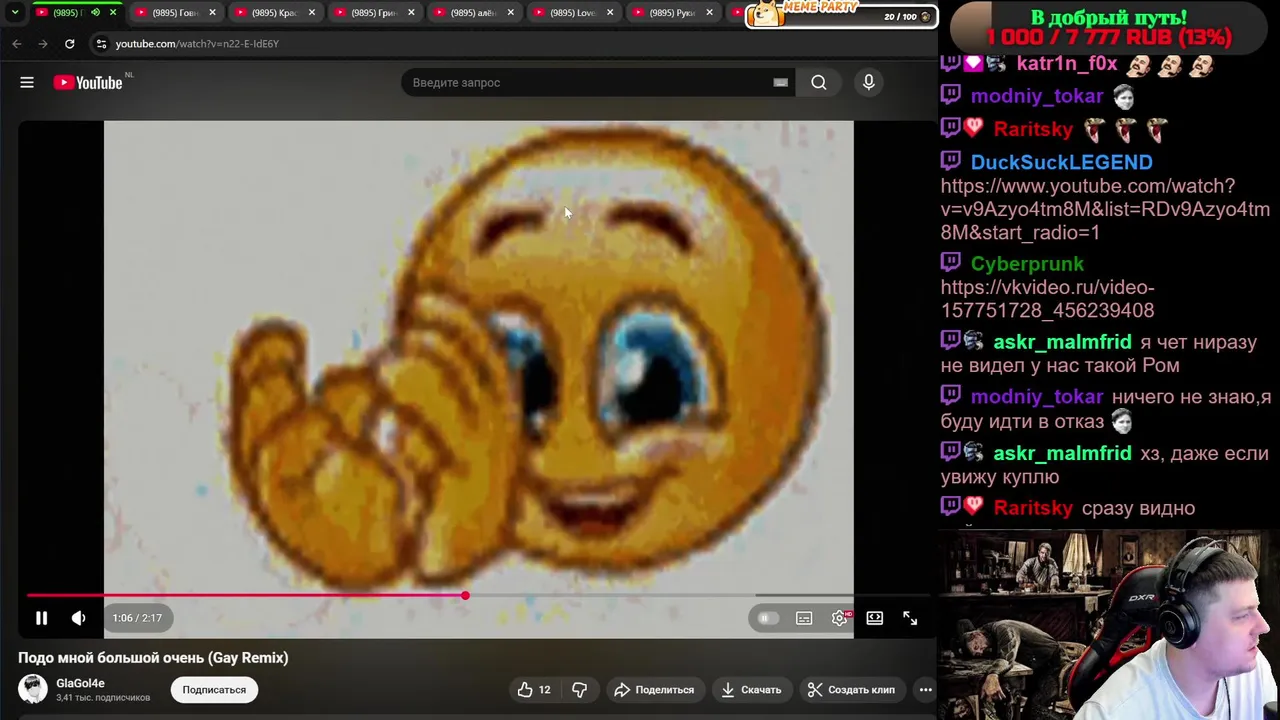Screen dimensions: 1280x720
Task: Click the donation goal 1 000 / 7 777 RUB
Action: (1109, 37)
